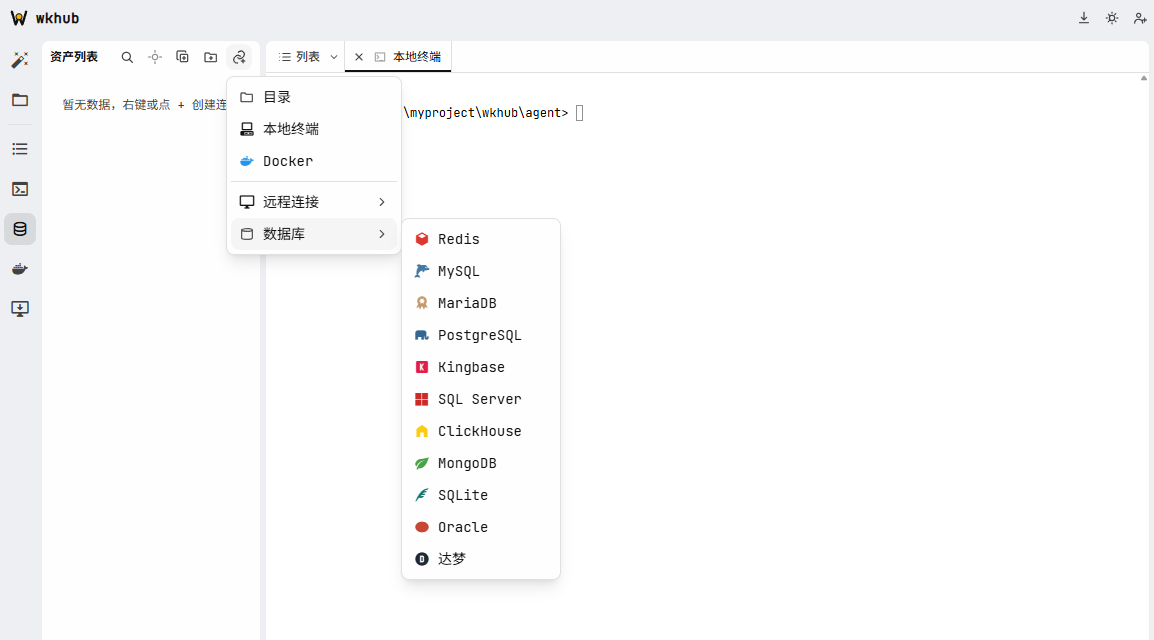1154x640 pixels.
Task: Select MongoDB database type
Action: 481,463
